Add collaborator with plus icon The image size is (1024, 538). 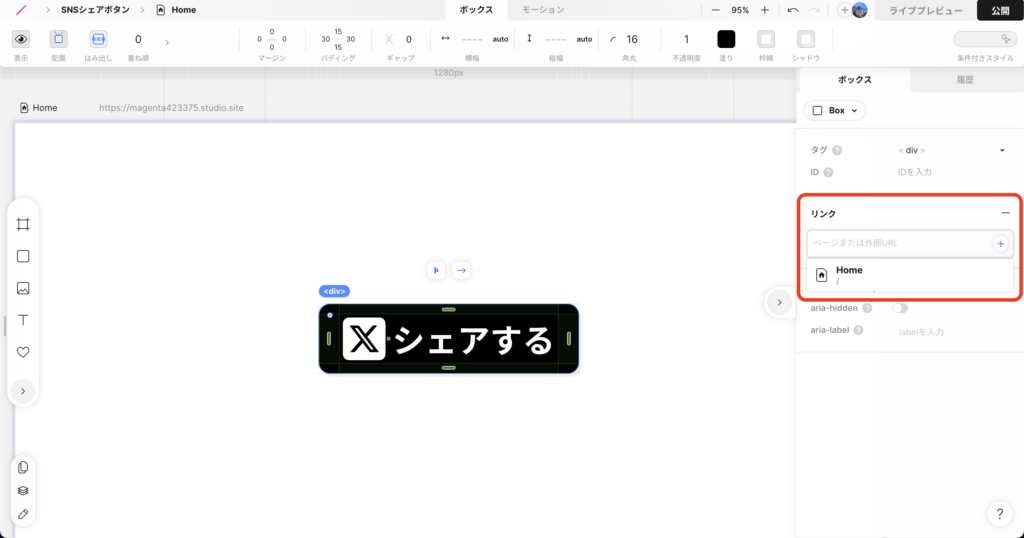844,10
